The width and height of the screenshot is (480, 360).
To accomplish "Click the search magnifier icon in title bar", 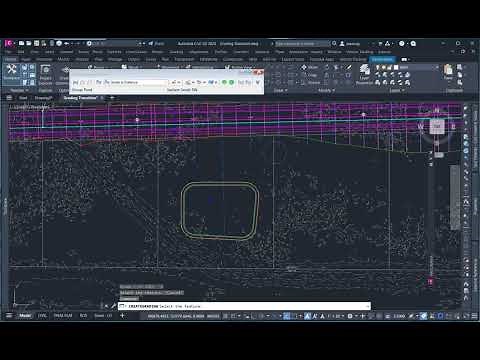I will (x=334, y=43).
